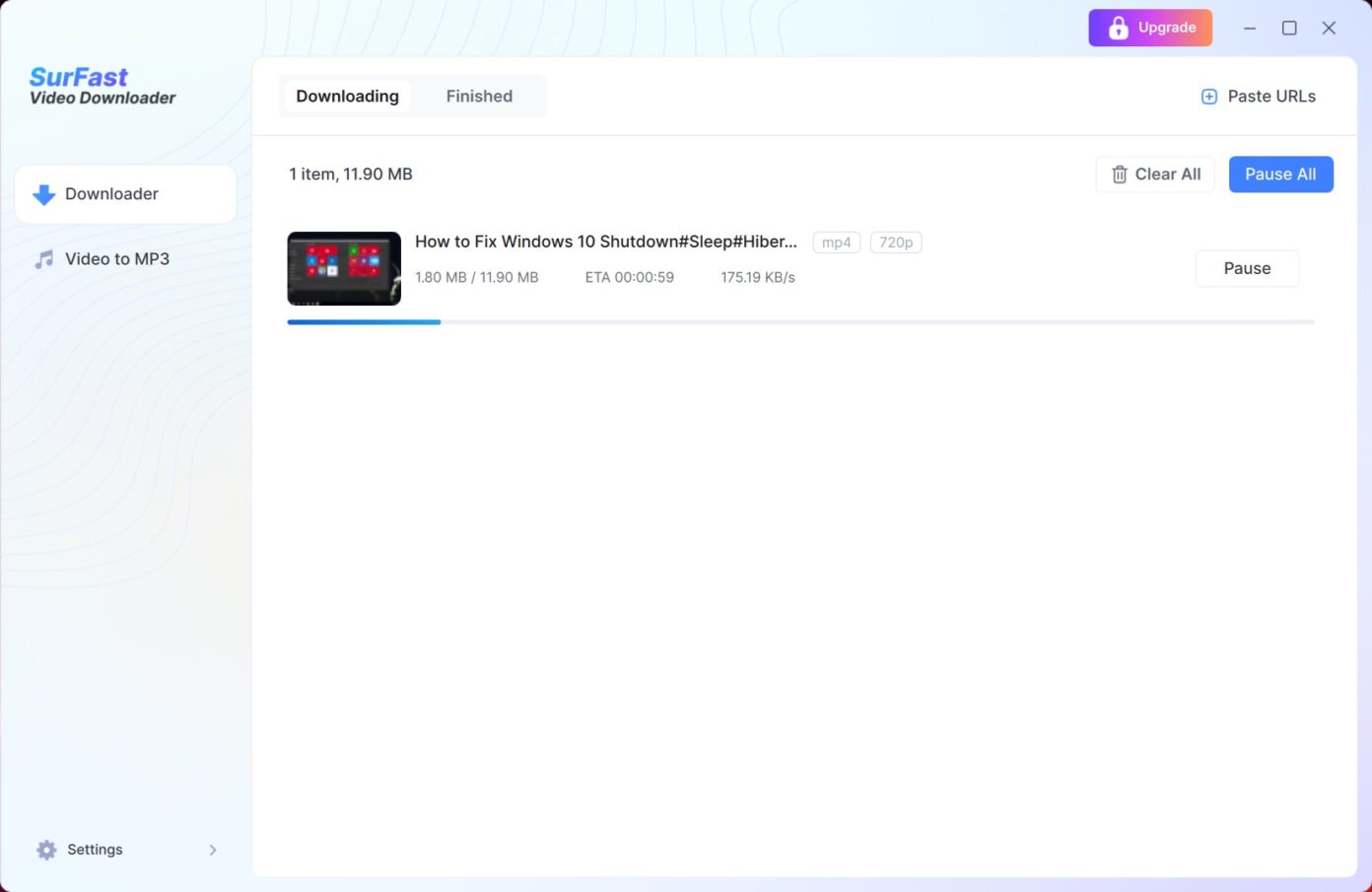The image size is (1372, 892).
Task: Click the 720p quality tag
Action: coord(896,241)
